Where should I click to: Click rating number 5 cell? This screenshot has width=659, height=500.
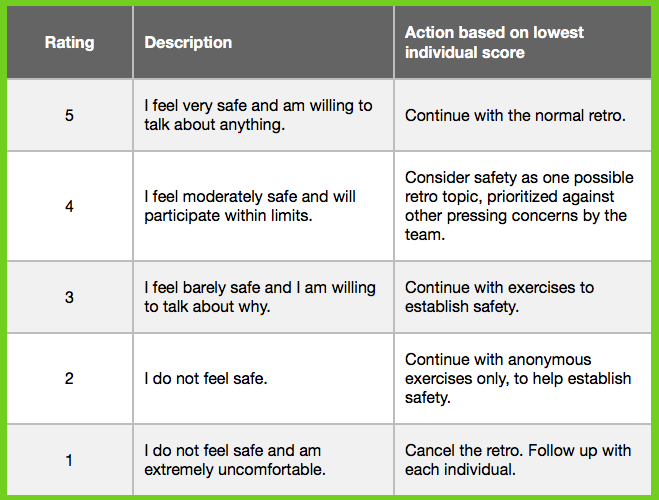[70, 115]
